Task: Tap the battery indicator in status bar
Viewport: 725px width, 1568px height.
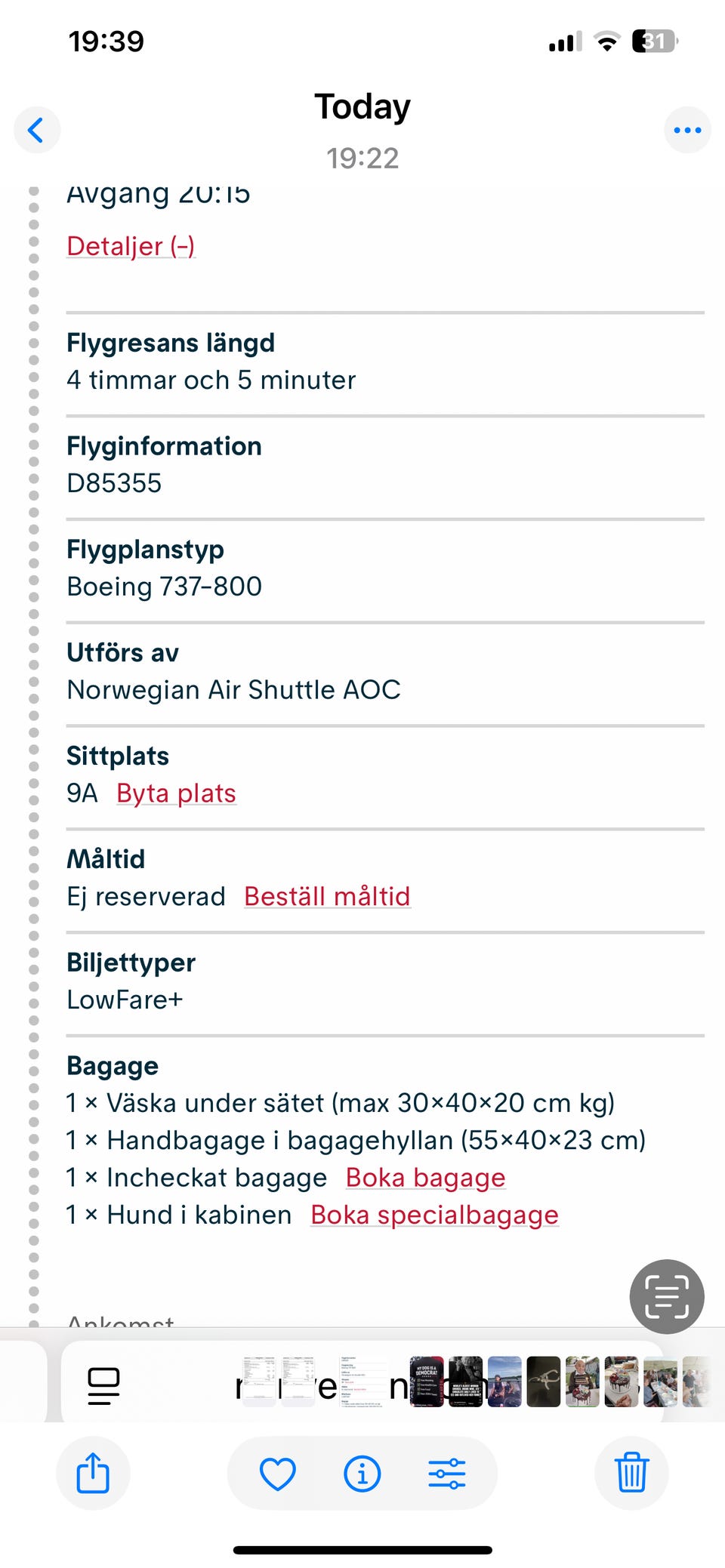Action: pos(654,41)
